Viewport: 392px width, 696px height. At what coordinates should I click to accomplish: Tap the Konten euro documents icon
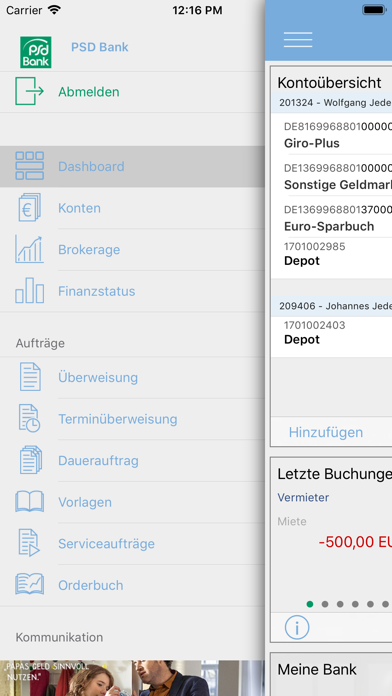coord(29,207)
